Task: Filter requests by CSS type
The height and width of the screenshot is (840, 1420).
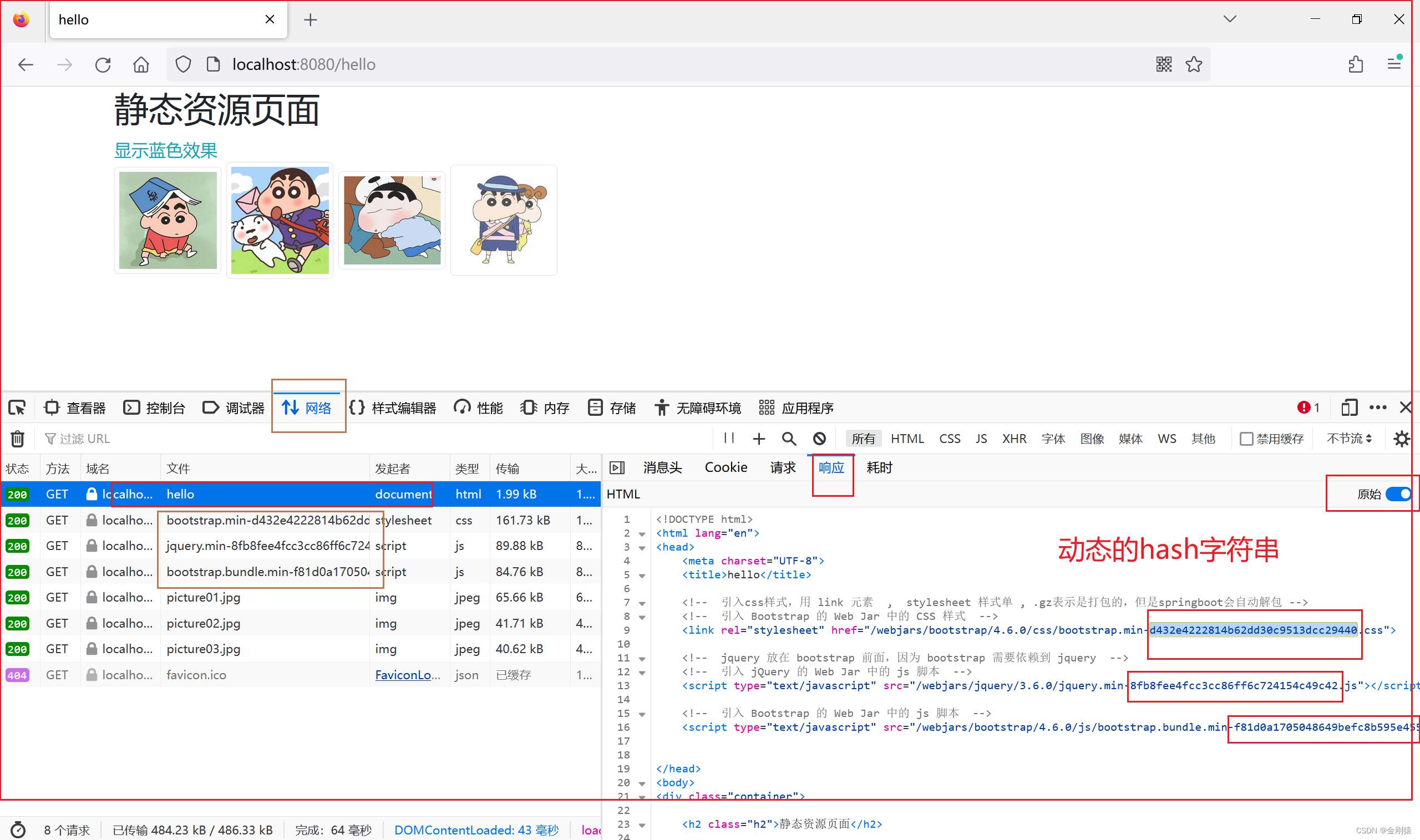Action: 950,439
